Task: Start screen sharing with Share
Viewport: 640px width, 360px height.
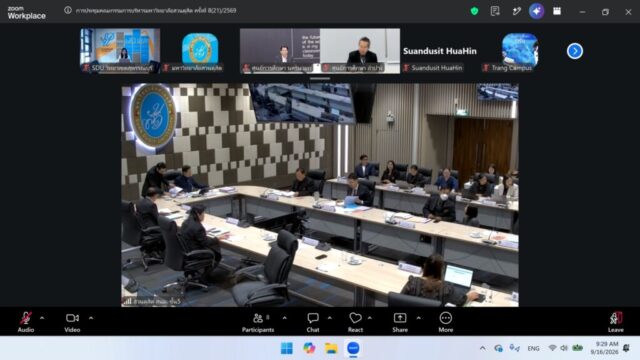Action: 400,322
